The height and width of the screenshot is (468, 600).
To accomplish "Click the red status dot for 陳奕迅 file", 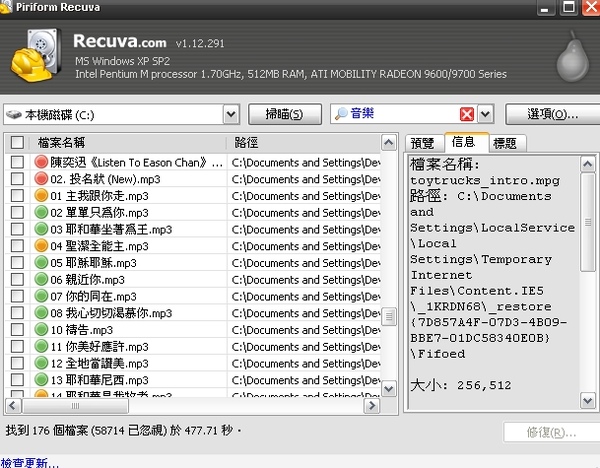I will click(41, 162).
